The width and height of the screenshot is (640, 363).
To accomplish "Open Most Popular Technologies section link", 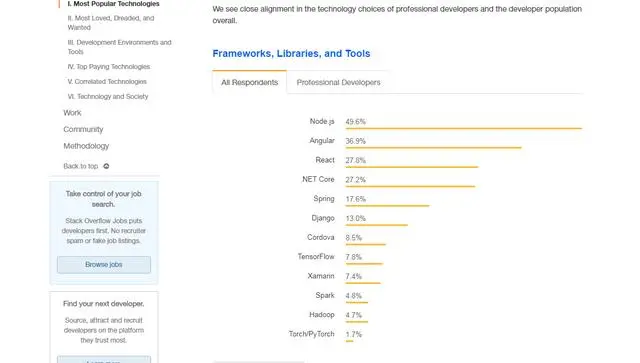I will [x=113, y=4].
